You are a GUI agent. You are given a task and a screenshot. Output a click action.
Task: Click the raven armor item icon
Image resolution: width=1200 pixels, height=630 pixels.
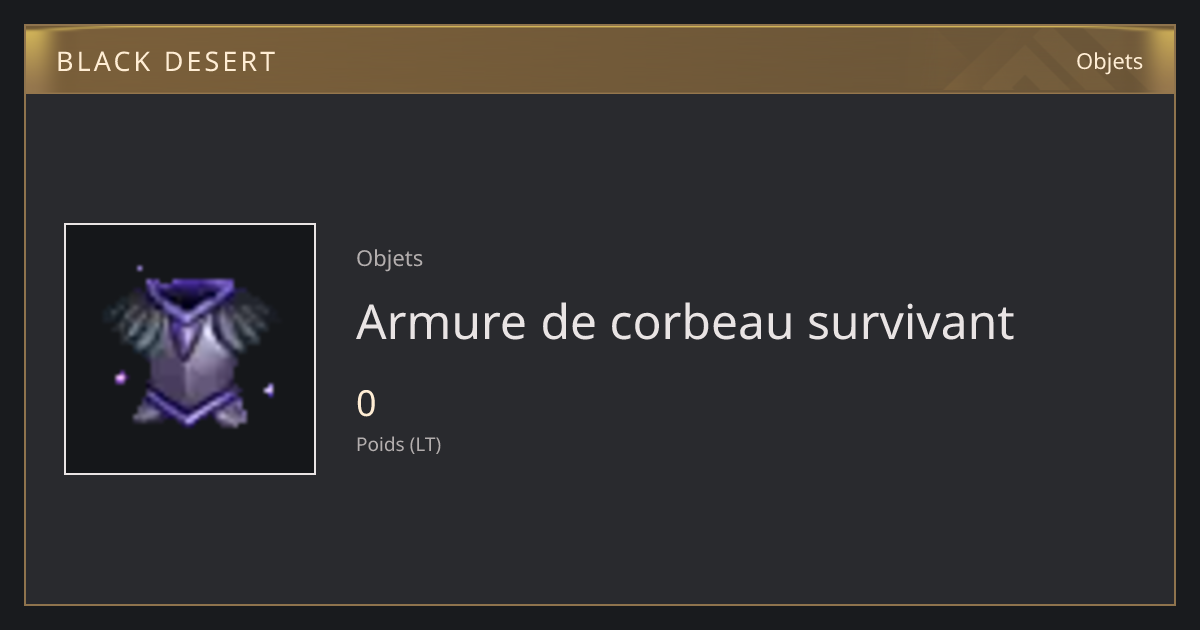pos(190,349)
